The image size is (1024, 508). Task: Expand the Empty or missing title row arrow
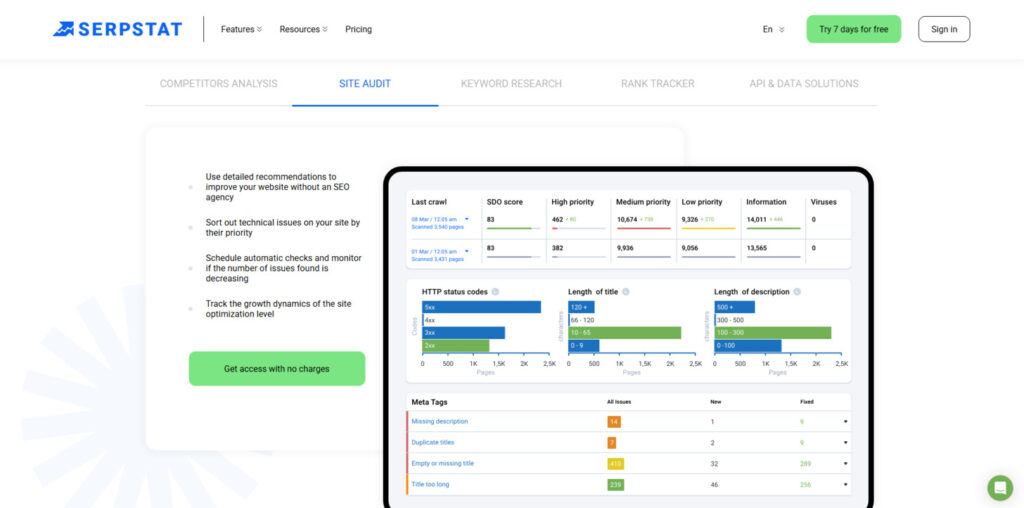pos(845,464)
